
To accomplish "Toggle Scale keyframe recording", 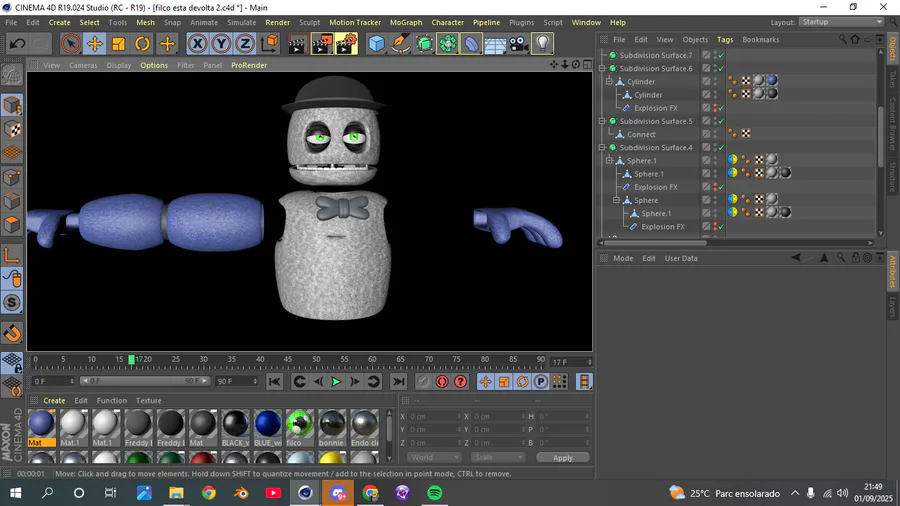I will (504, 382).
